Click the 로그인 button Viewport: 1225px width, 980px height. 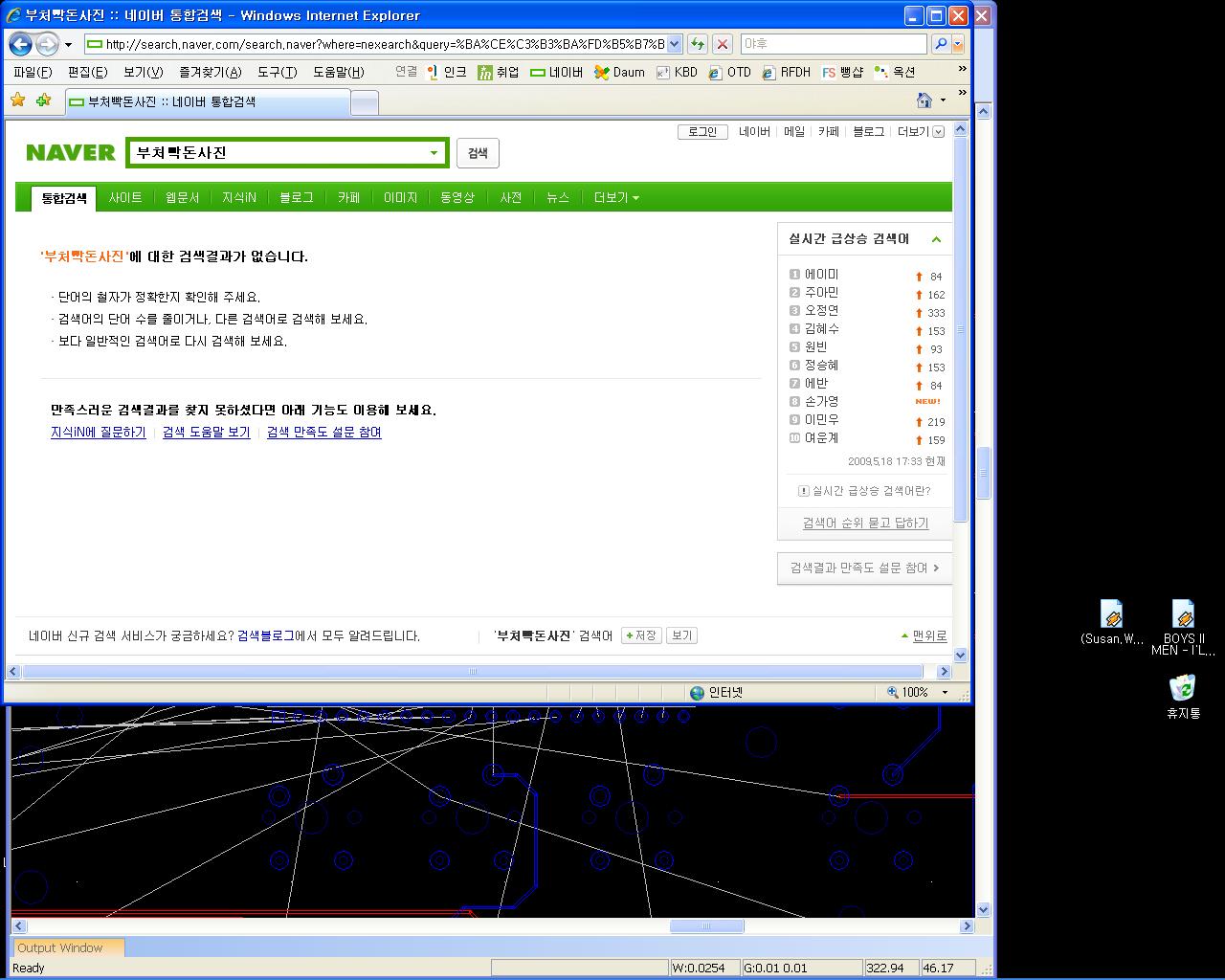(x=702, y=132)
